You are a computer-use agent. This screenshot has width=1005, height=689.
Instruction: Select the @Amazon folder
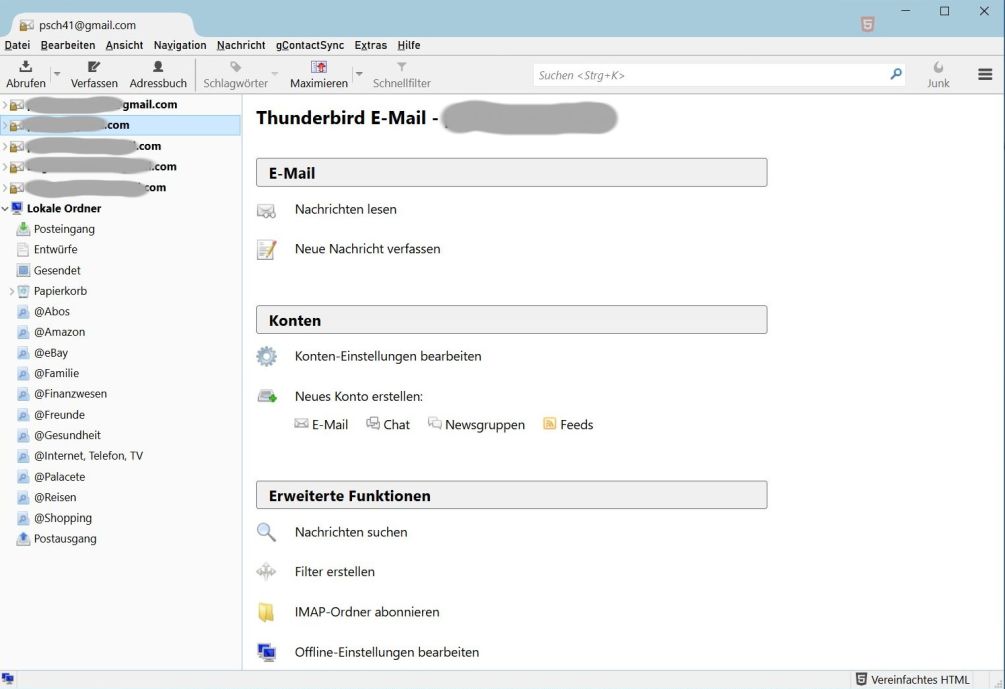tap(60, 332)
